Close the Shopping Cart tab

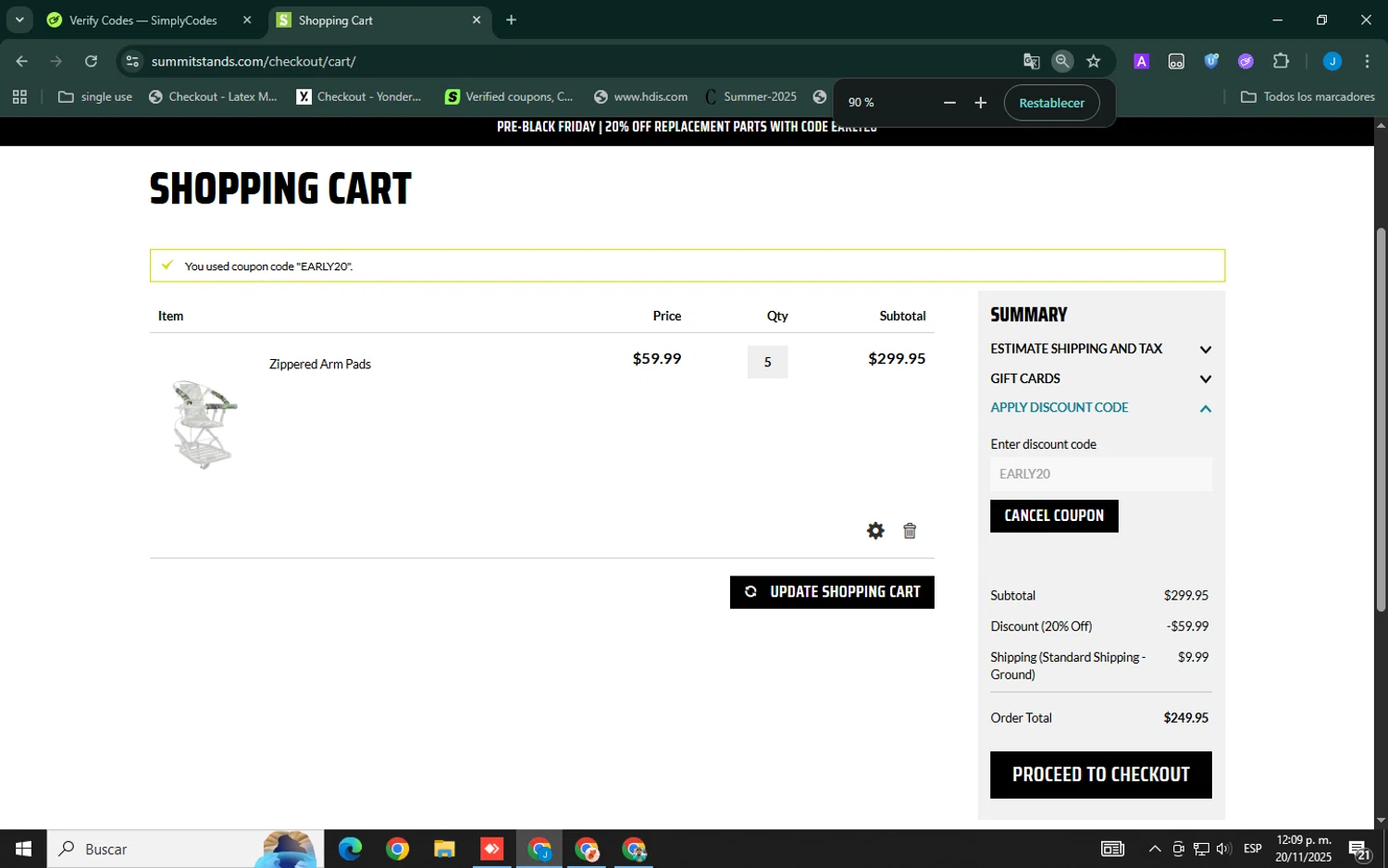point(477,19)
